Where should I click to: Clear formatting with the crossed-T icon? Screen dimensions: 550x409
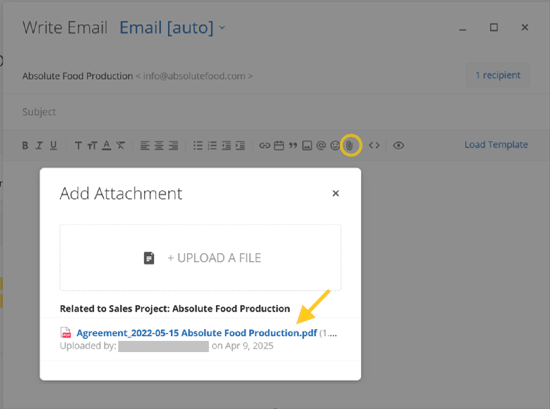pyautogui.click(x=121, y=145)
